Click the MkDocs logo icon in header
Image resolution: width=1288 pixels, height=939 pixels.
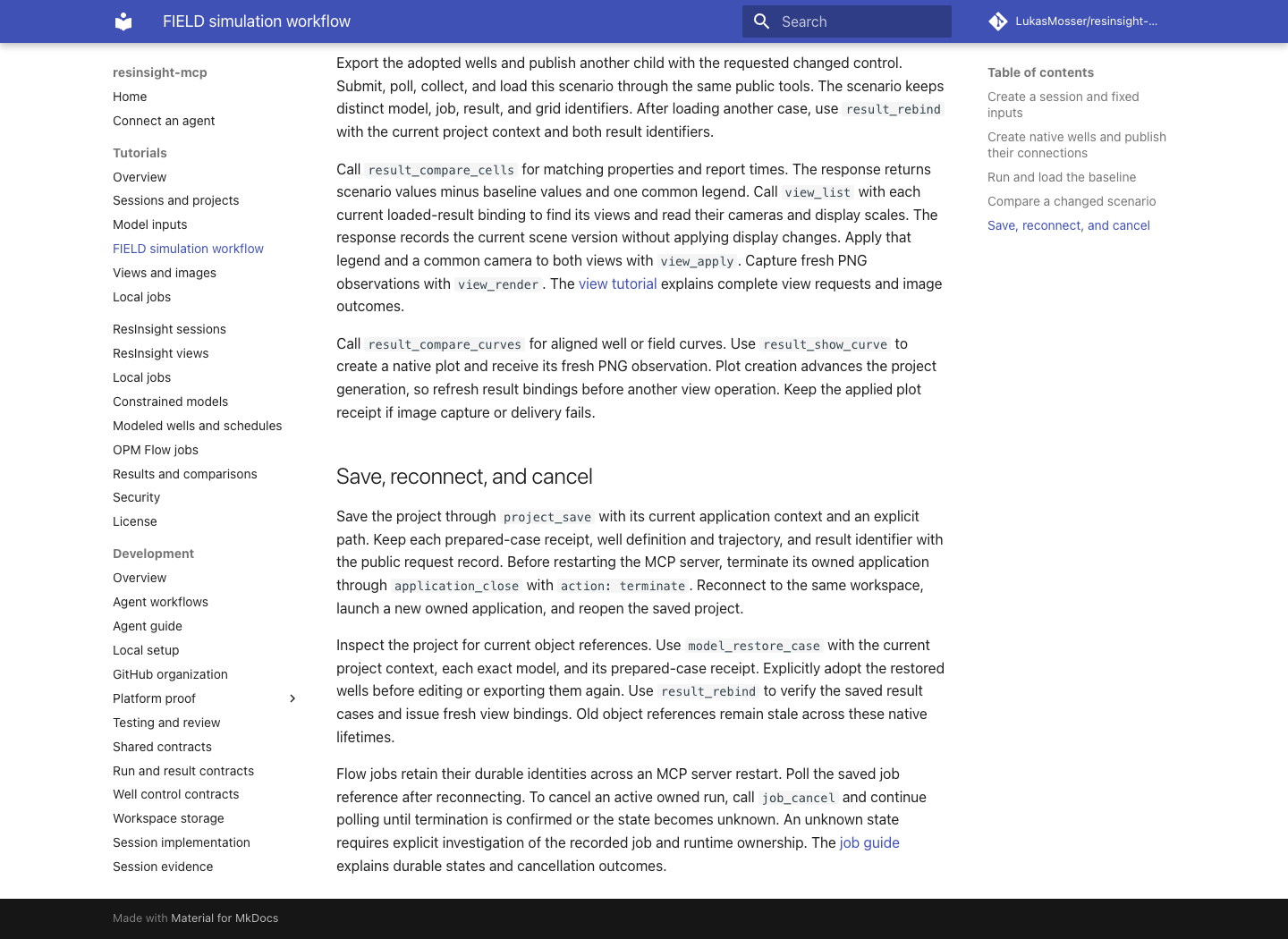tap(123, 21)
